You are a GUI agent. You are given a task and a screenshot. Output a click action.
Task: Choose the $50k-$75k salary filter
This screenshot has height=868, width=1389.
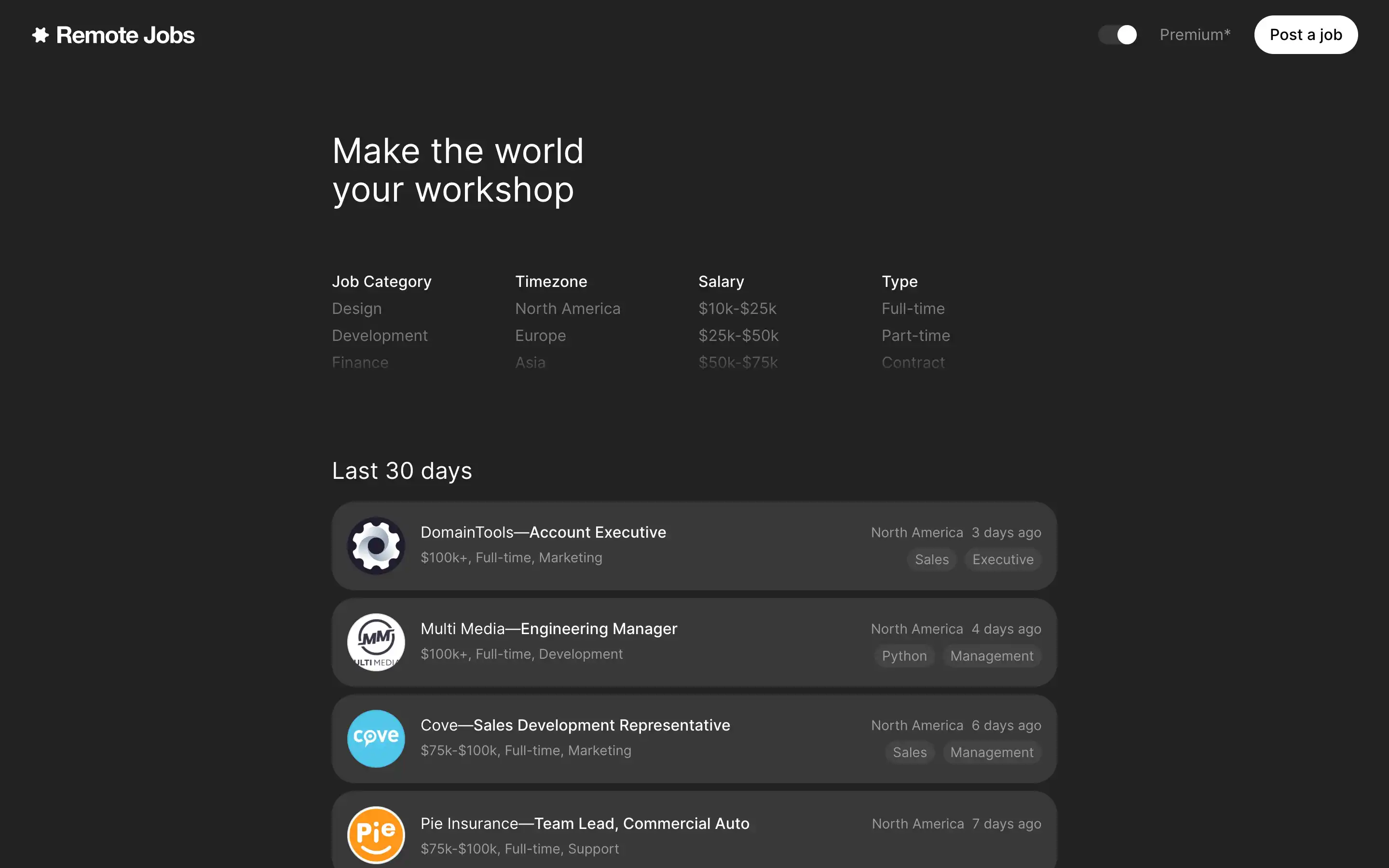737,363
